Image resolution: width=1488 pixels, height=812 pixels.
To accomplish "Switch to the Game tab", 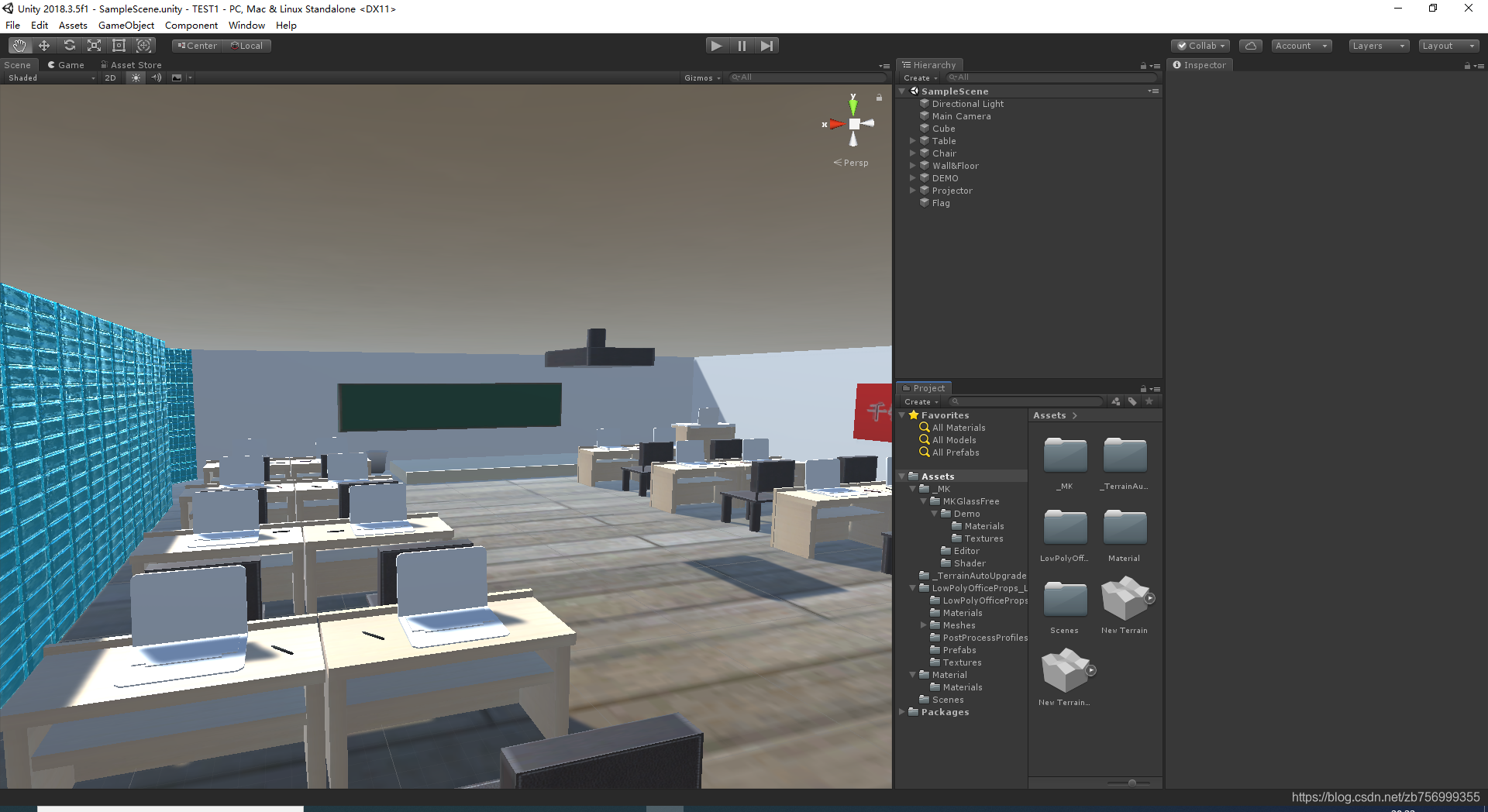I will [x=66, y=65].
